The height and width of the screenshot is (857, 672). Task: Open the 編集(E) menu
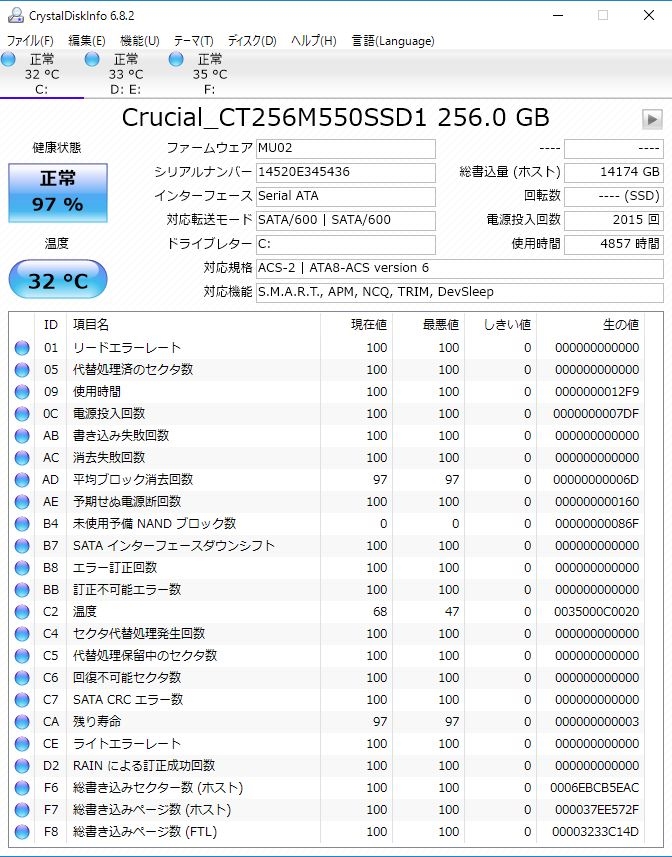click(86, 41)
